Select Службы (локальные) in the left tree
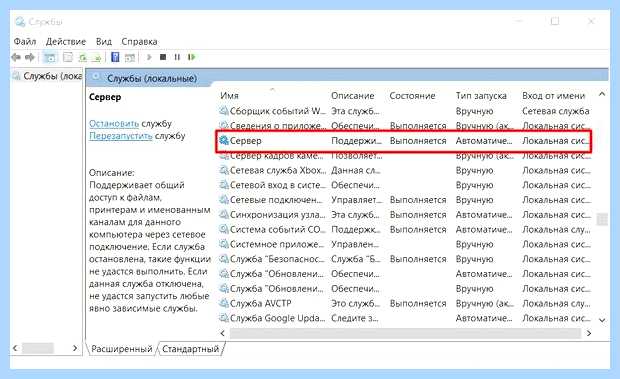620x379 pixels. pos(47,76)
